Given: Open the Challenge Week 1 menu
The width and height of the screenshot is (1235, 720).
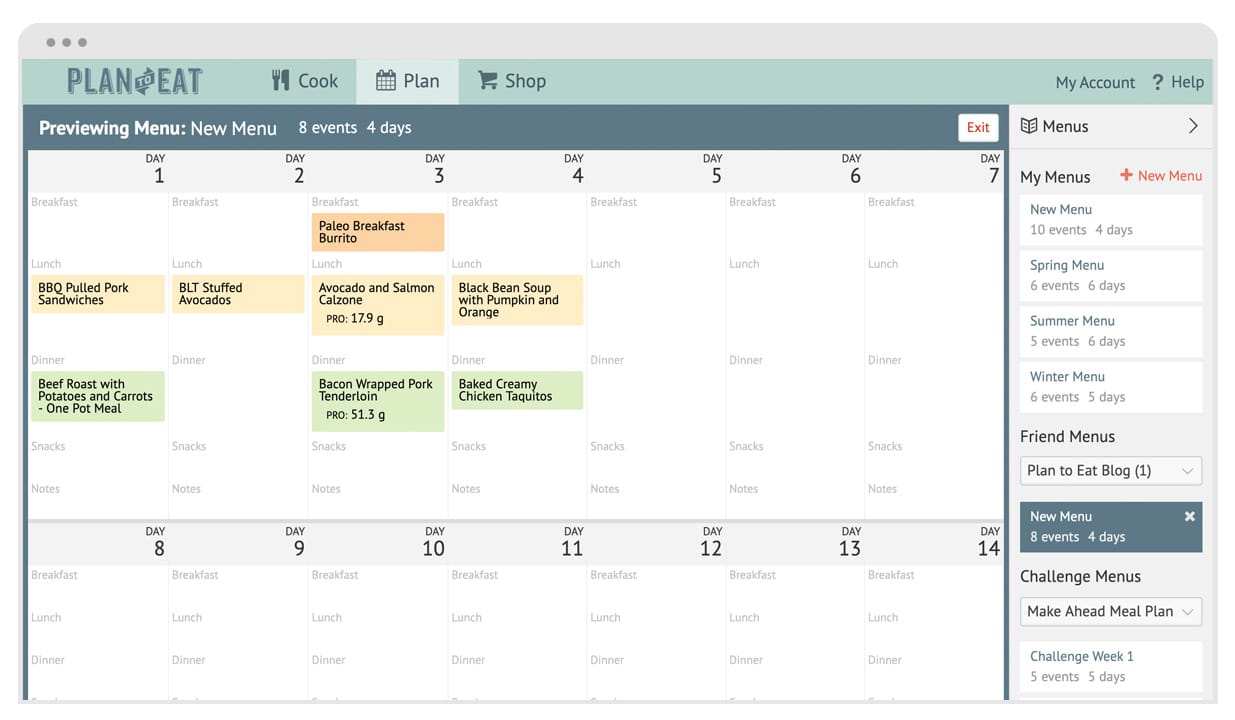Looking at the screenshot, I should 1110,666.
